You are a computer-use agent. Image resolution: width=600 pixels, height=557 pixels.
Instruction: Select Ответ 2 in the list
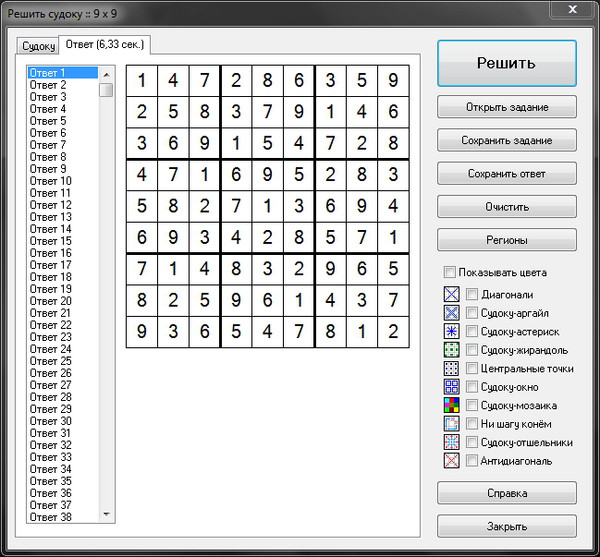click(x=63, y=85)
